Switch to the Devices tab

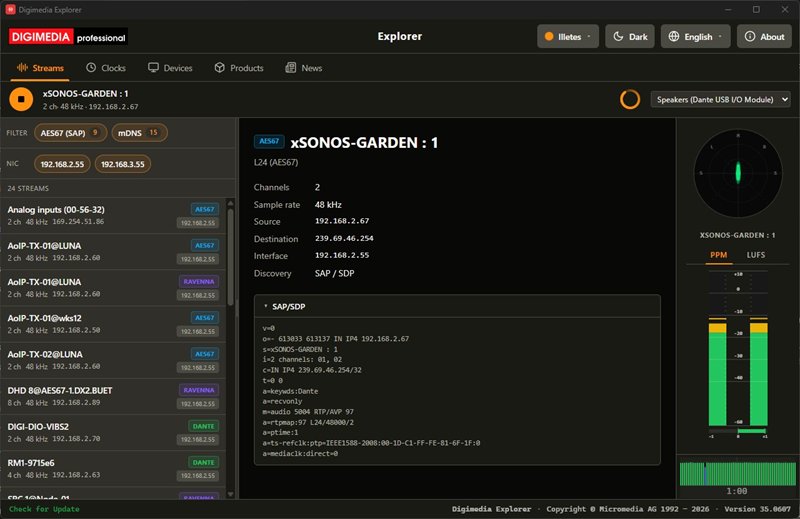(170, 68)
